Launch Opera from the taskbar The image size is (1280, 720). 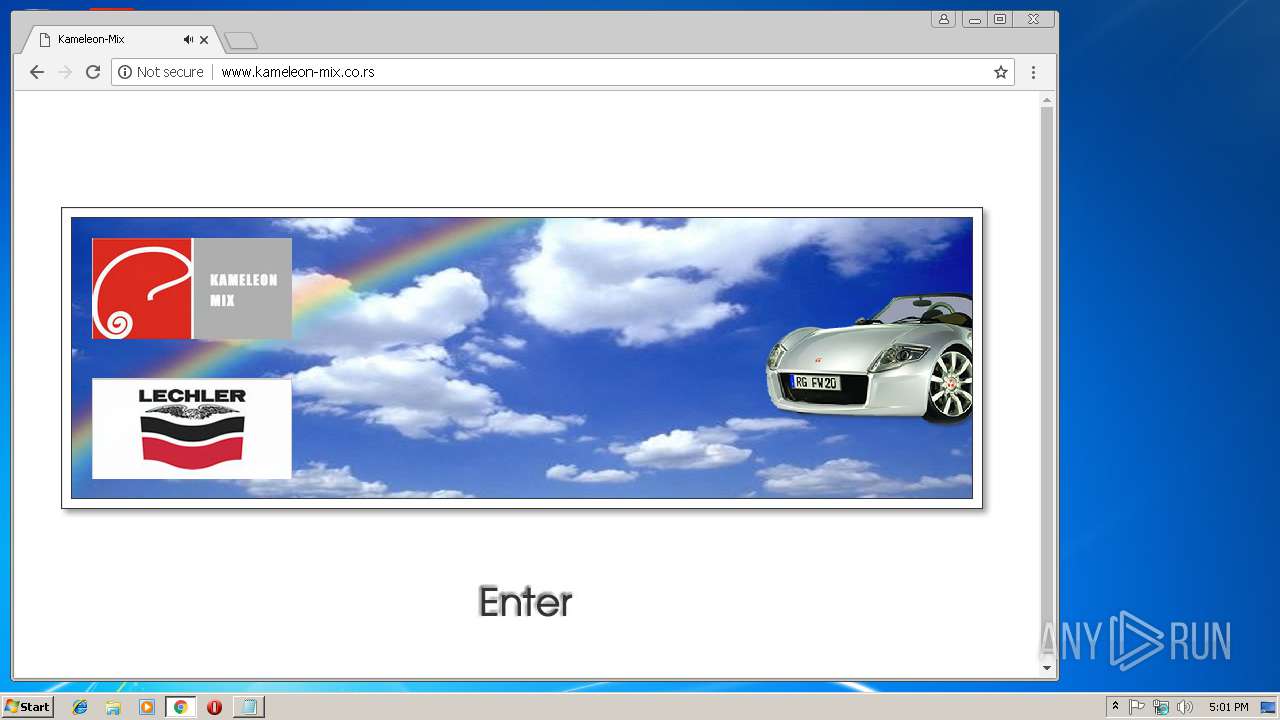pyautogui.click(x=214, y=707)
